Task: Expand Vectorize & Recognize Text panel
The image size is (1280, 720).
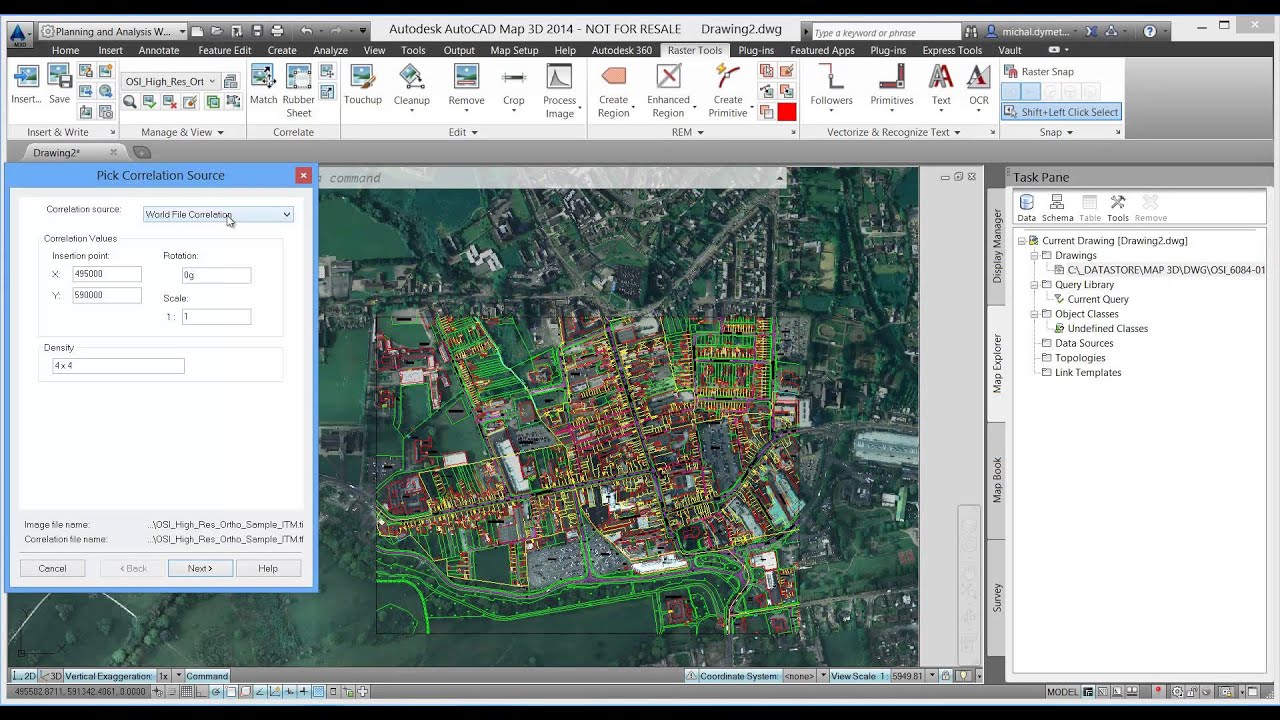Action: [x=894, y=132]
